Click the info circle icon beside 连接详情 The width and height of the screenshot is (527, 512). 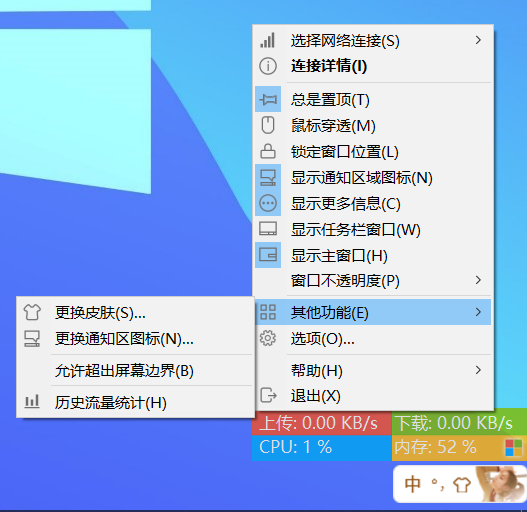pos(268,66)
